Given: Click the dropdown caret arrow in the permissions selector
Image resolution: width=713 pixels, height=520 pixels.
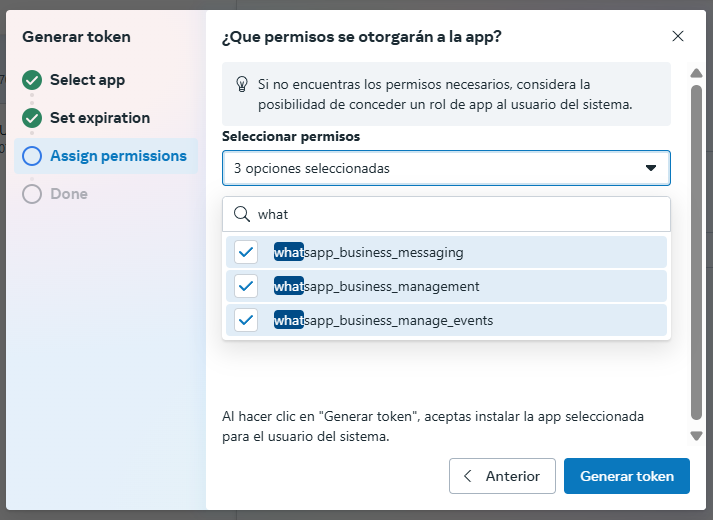Looking at the screenshot, I should pyautogui.click(x=651, y=168).
